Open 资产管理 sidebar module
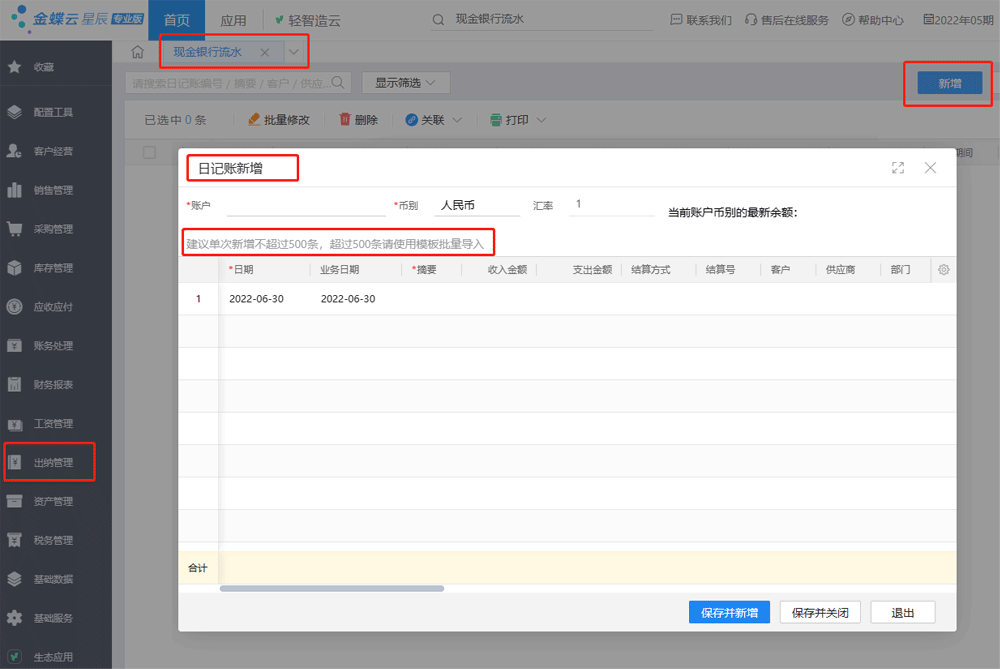 pos(41,501)
